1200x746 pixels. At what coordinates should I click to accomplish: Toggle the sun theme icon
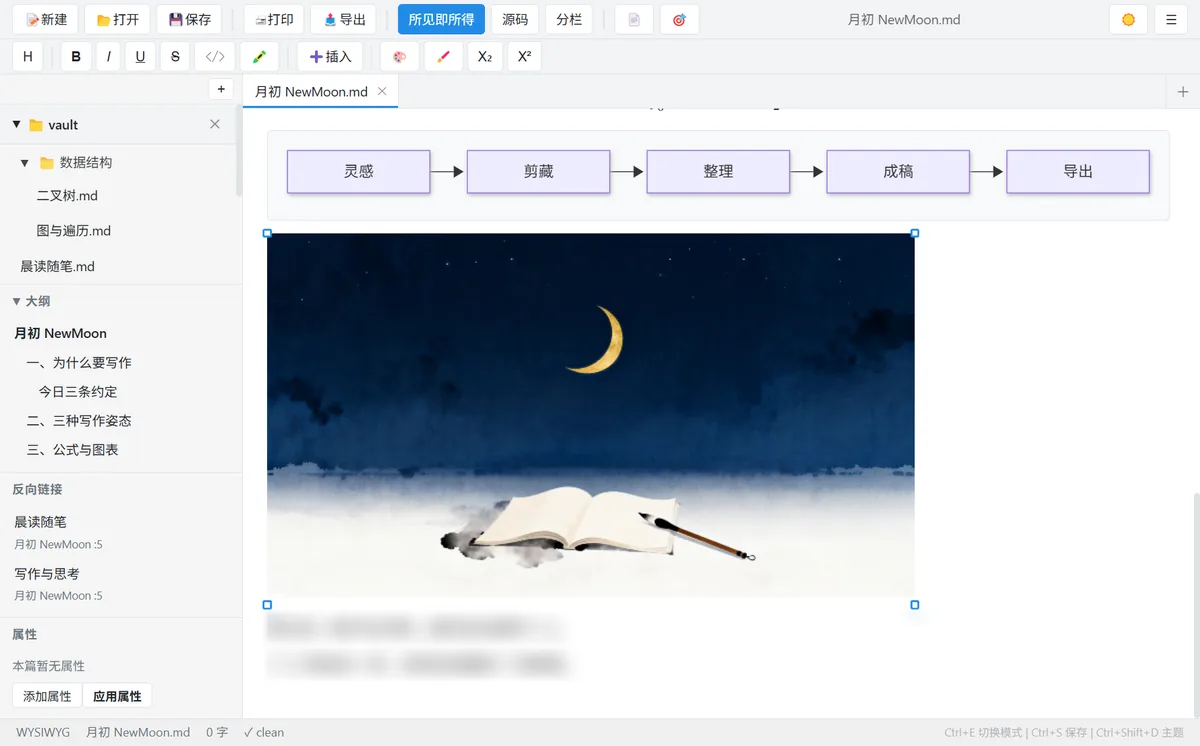click(x=1129, y=19)
